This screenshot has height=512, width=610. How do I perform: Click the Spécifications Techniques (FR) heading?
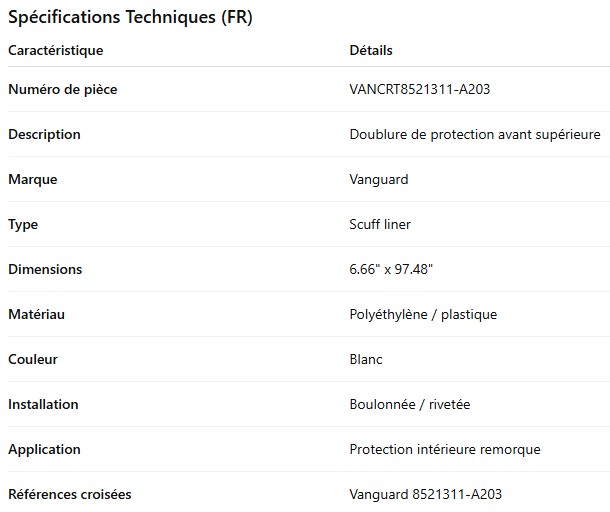[130, 17]
